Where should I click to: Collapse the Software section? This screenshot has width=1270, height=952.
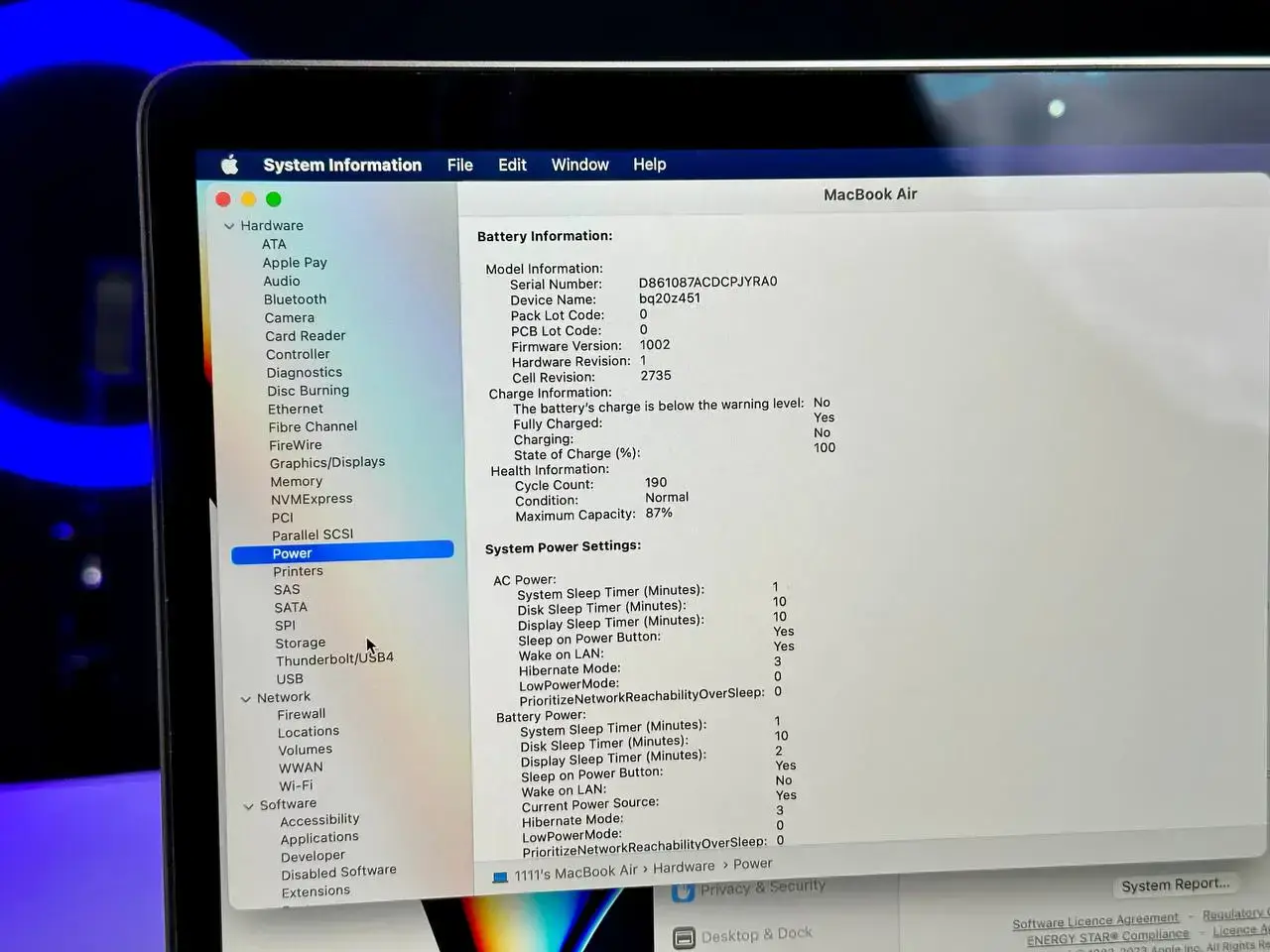[x=249, y=806]
